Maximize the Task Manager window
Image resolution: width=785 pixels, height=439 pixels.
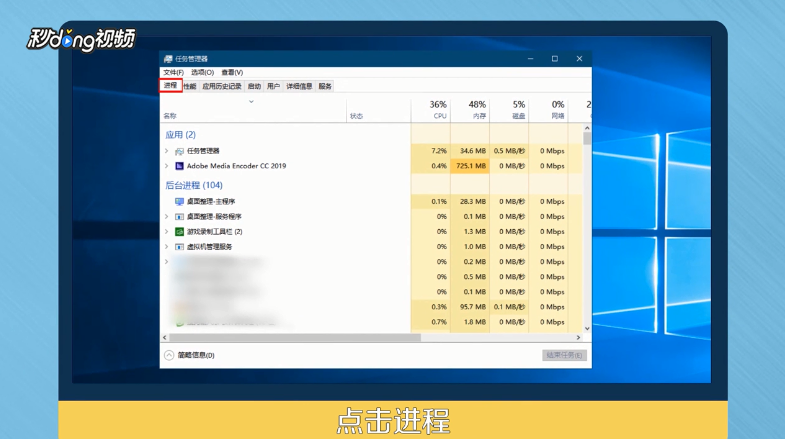(555, 59)
